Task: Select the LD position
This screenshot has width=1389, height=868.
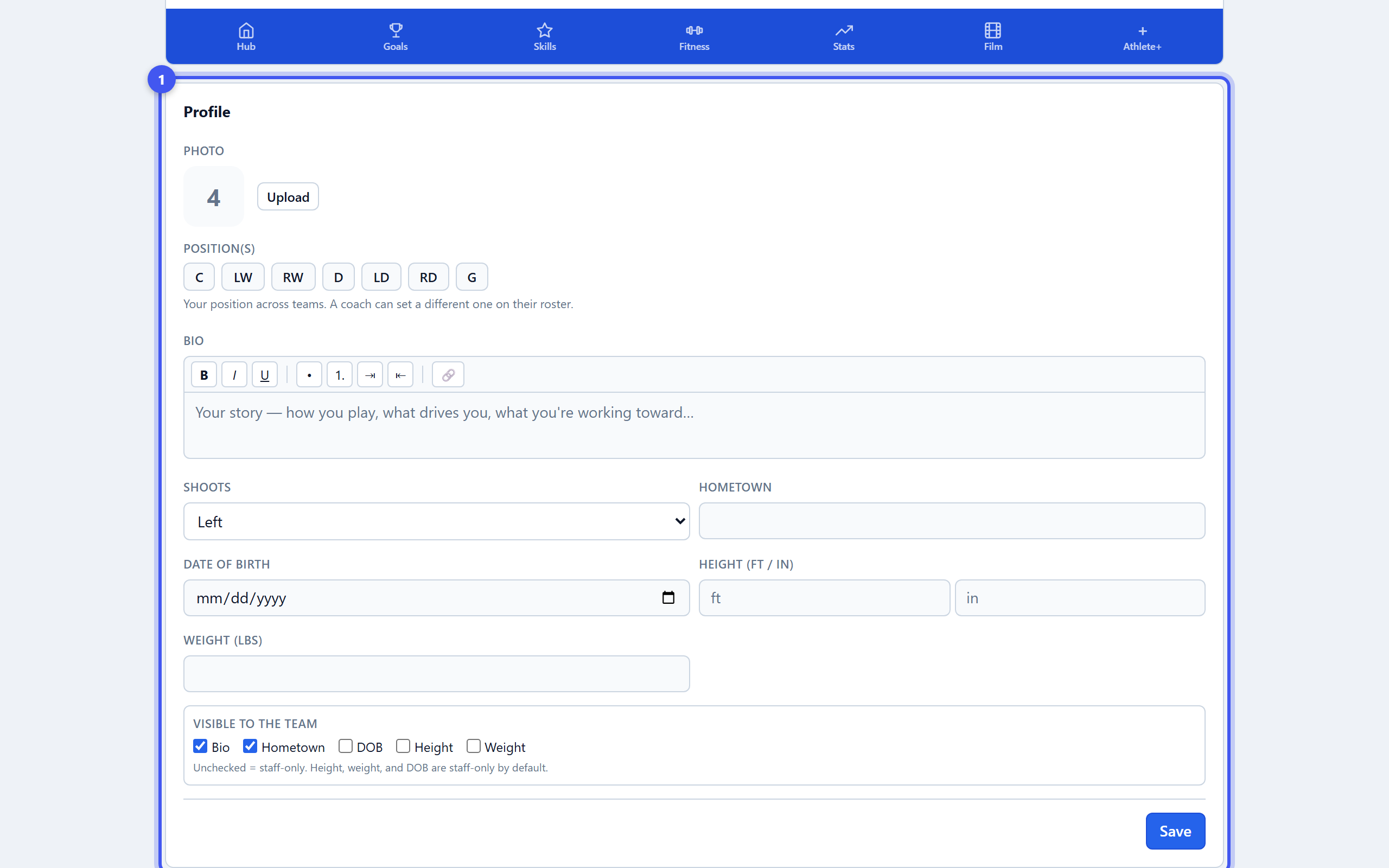Action: pyautogui.click(x=381, y=277)
